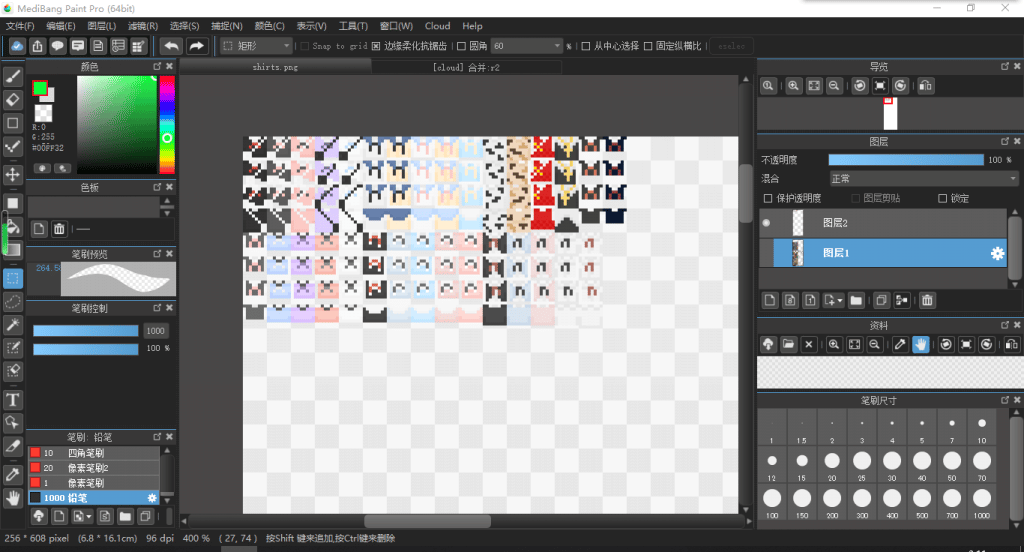The width and height of the screenshot is (1024, 552).
Task: Open the 混合 blend mode dropdown
Action: 922,179
